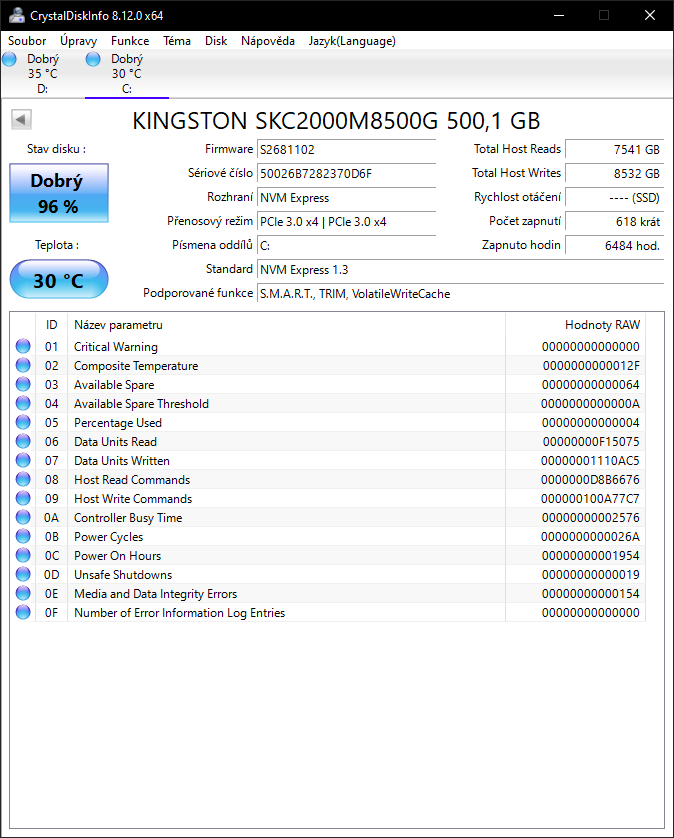Click the status icon for Unsafe Shutdowns
Viewport: 674px width, 838px height.
coord(23,574)
